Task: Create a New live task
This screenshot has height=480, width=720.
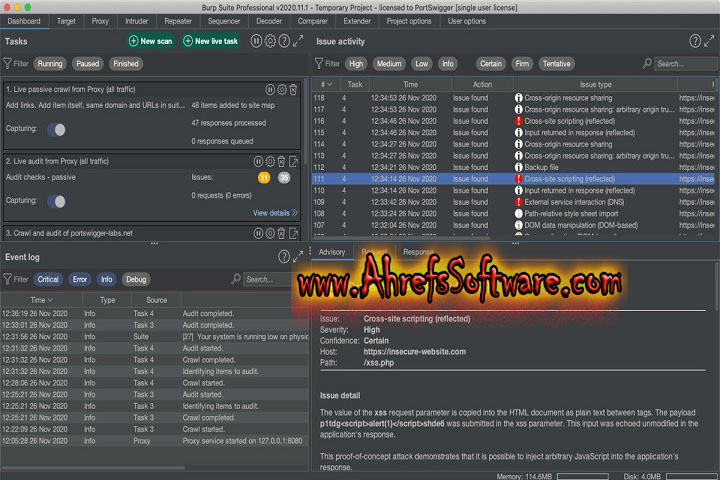Action: click(x=211, y=41)
